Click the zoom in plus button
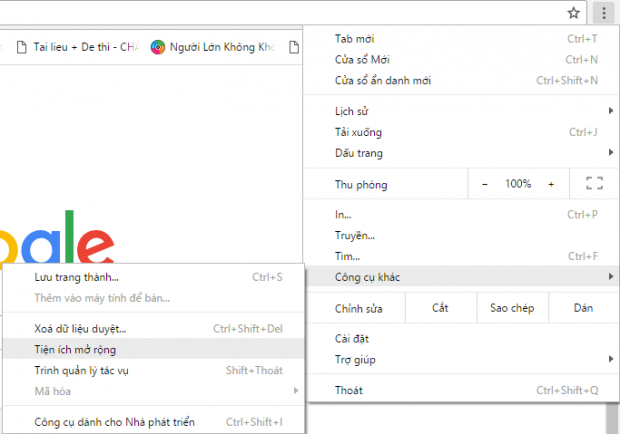Viewport: 620px width, 434px height. point(551,184)
